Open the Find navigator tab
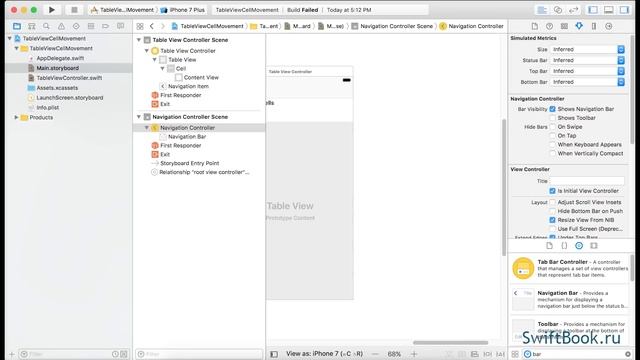The height and width of the screenshot is (360, 640). [x=47, y=26]
